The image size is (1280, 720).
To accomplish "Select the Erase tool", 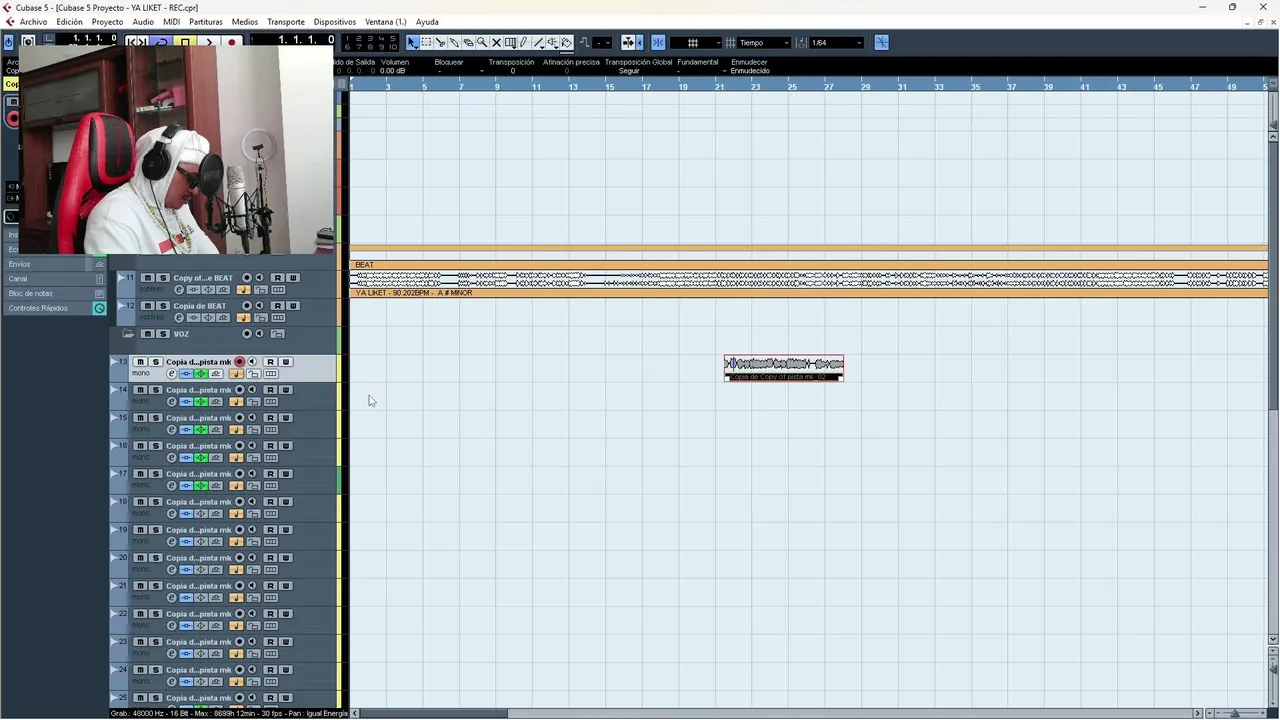I will 468,42.
